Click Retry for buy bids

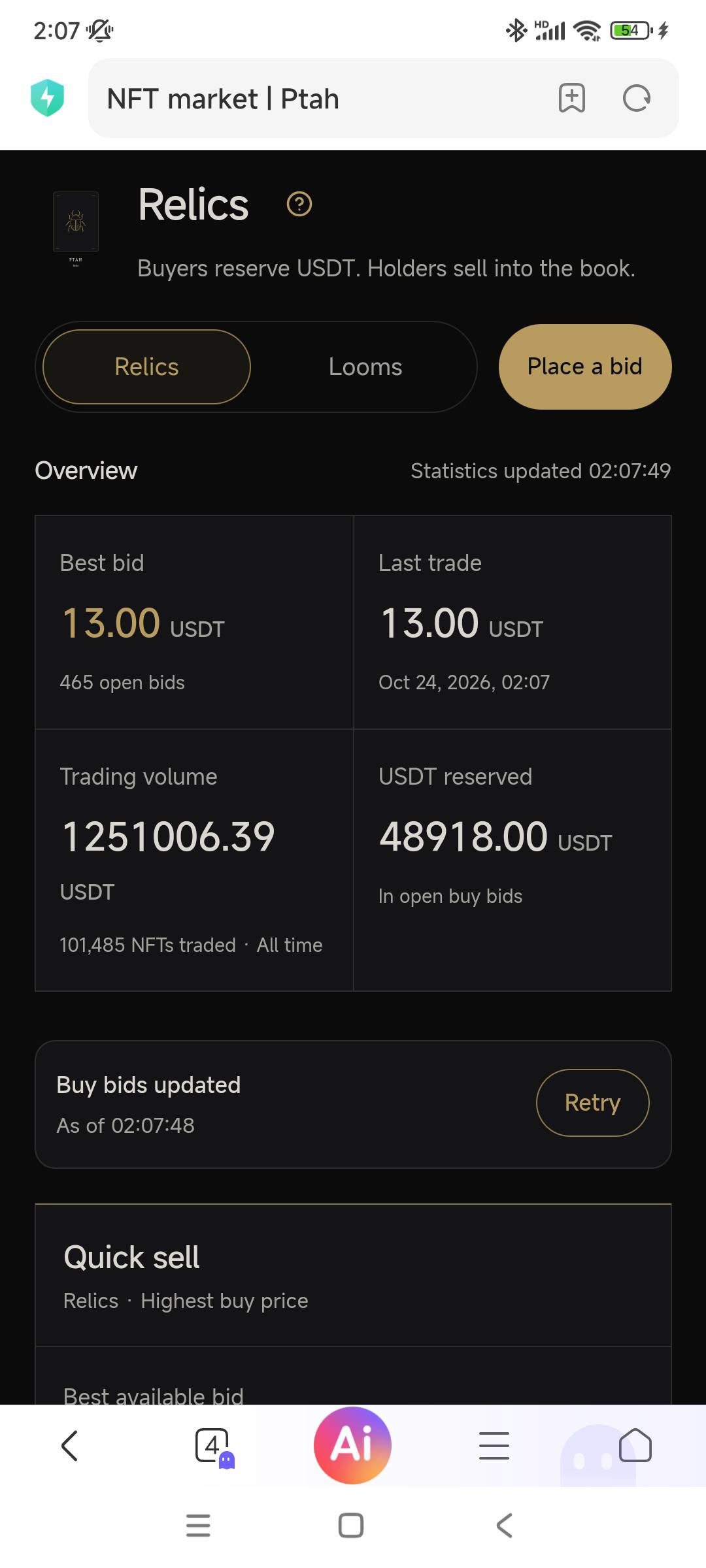tap(592, 1103)
